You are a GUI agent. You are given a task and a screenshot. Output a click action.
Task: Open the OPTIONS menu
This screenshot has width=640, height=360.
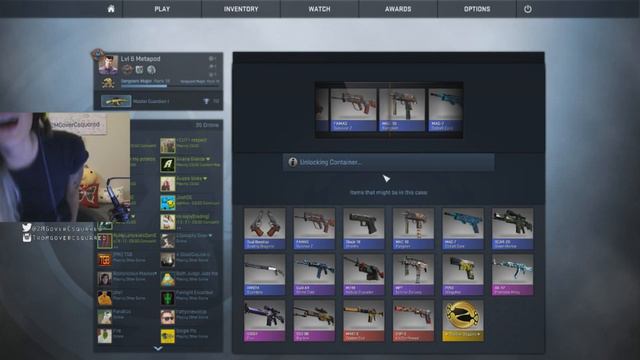(x=477, y=9)
